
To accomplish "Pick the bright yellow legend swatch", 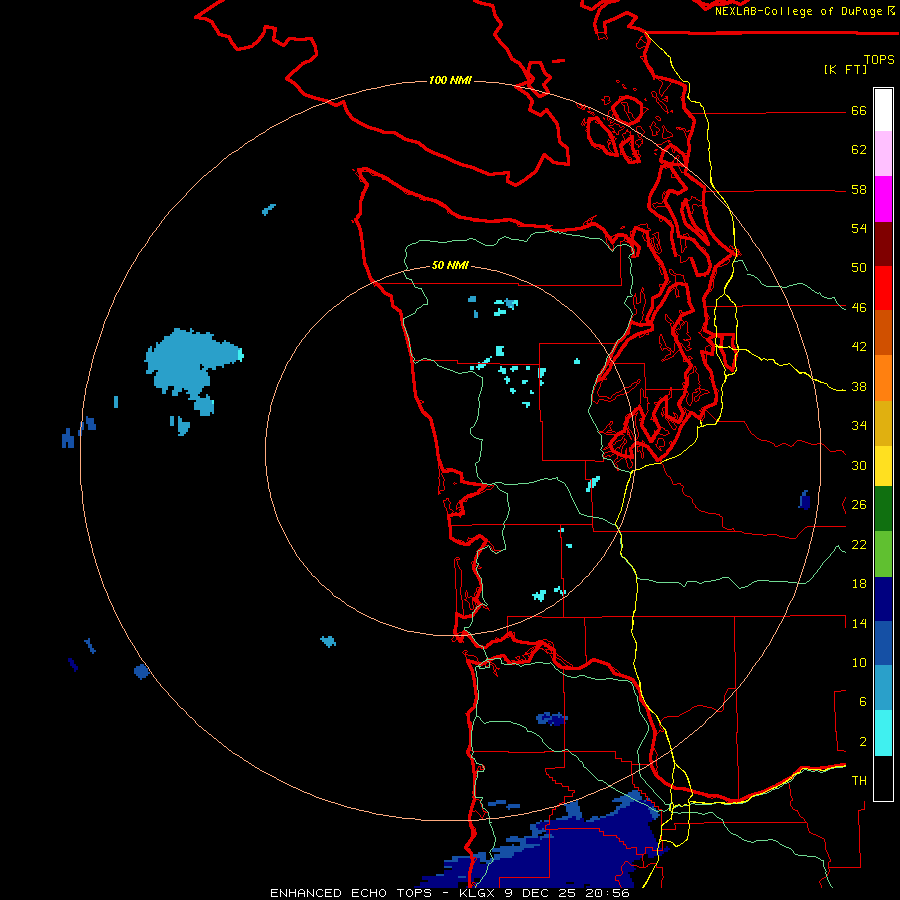I will coord(883,466).
